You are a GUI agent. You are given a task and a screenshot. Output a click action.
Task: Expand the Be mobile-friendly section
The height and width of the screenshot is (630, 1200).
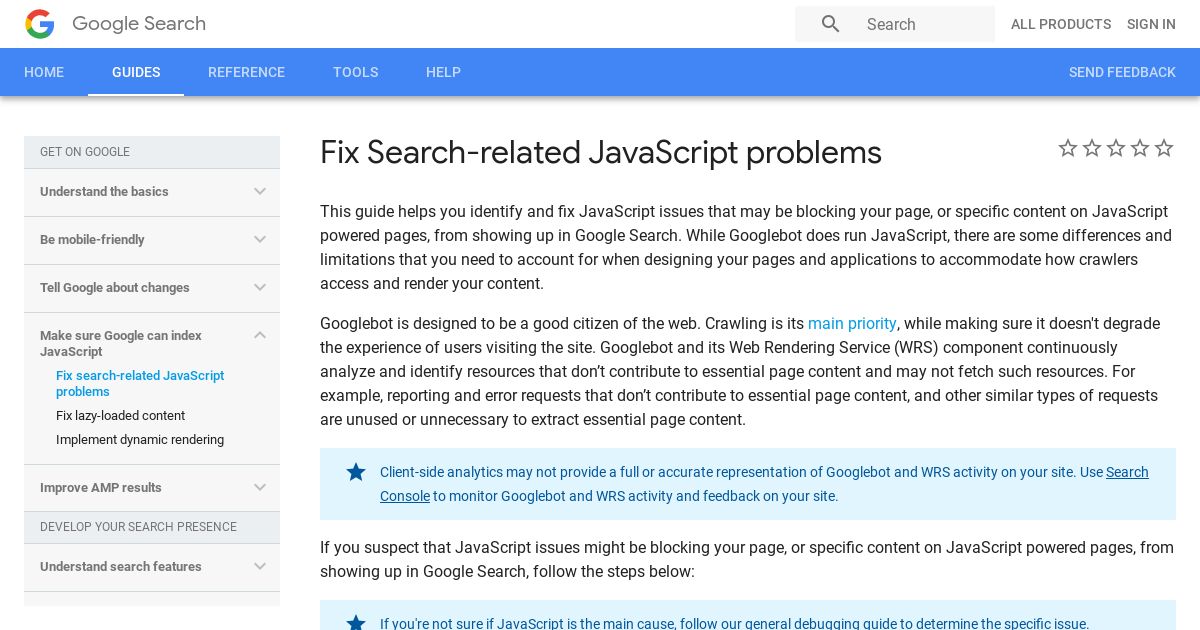click(152, 240)
